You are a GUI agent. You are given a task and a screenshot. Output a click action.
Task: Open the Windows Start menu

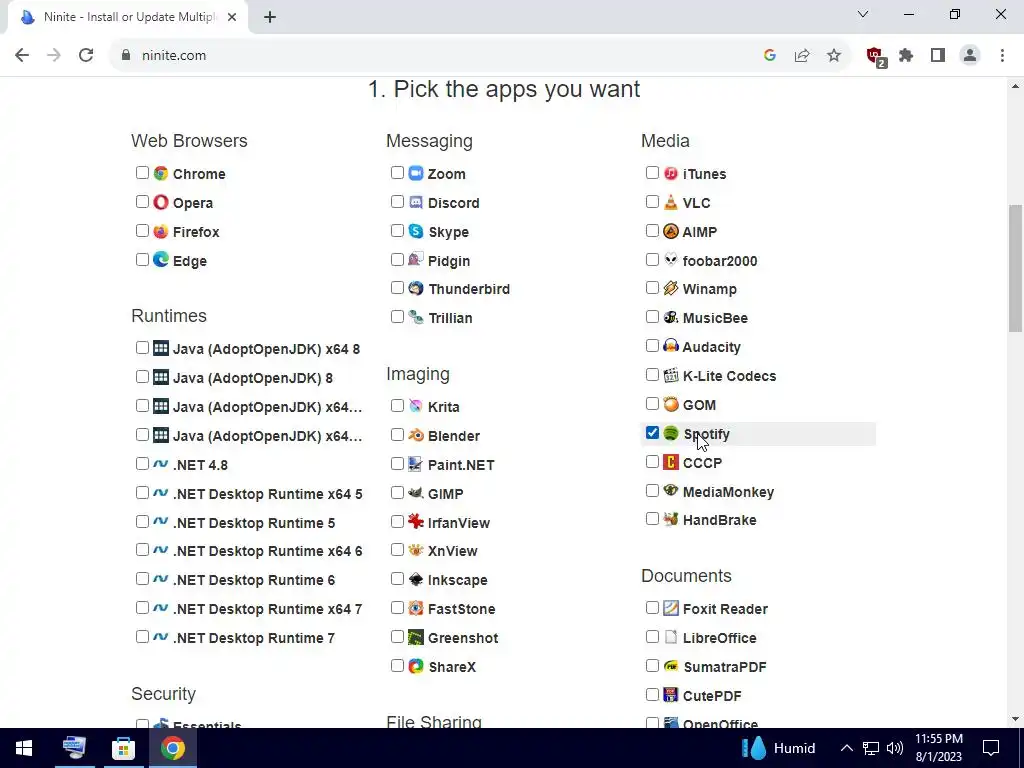tap(24, 748)
